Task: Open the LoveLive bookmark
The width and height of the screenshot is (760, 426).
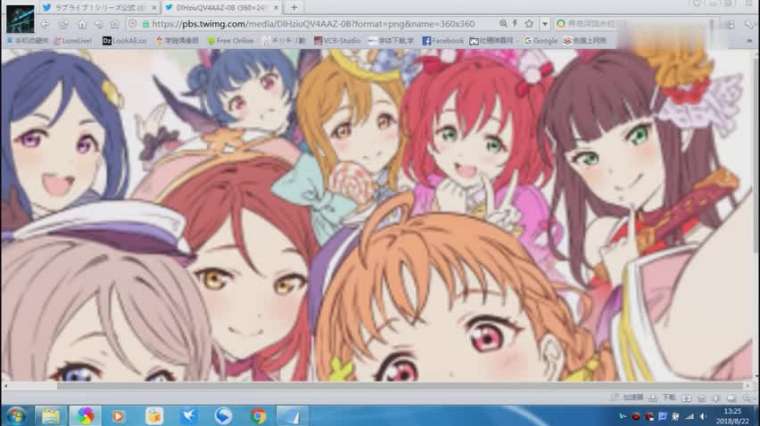Action: [73, 41]
